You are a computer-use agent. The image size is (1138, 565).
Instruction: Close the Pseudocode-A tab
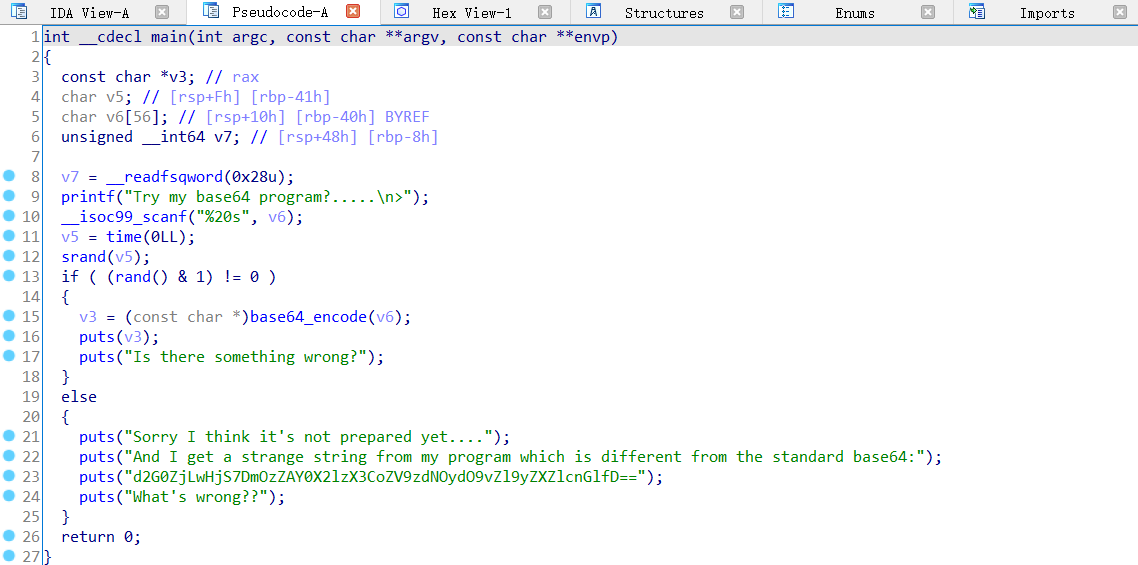point(352,12)
